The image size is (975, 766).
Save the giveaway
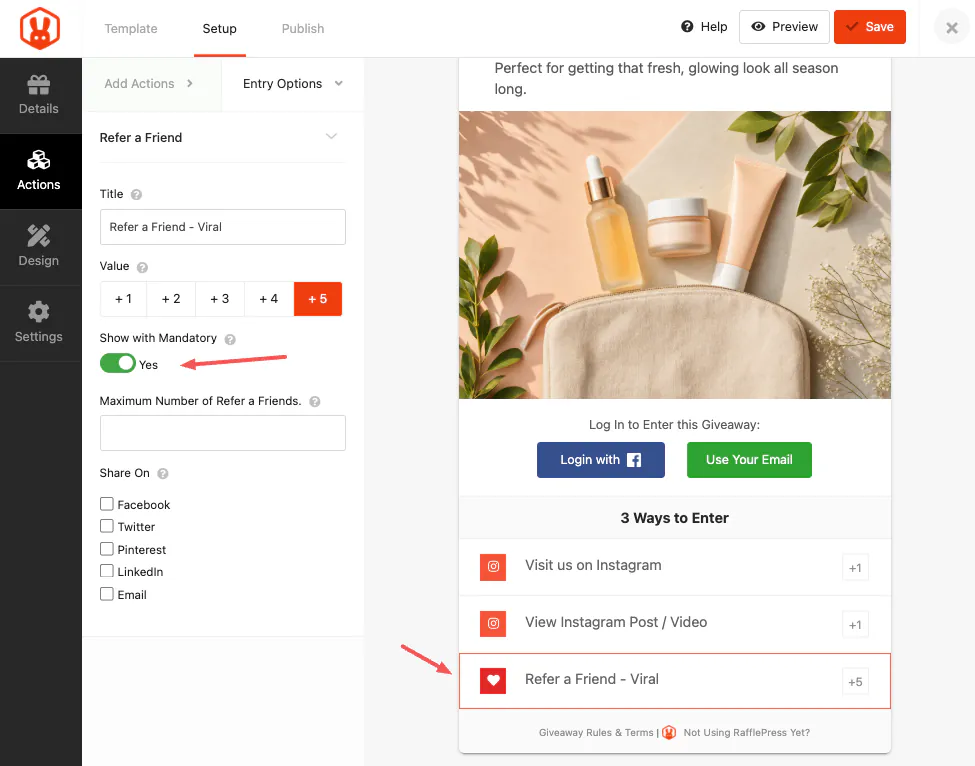(869, 27)
